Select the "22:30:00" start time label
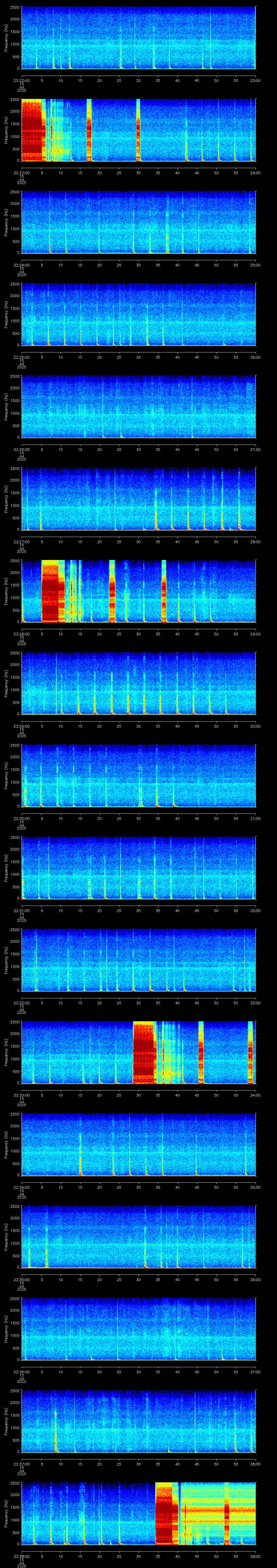Viewport: 277px width, 1568px height. pos(21,818)
